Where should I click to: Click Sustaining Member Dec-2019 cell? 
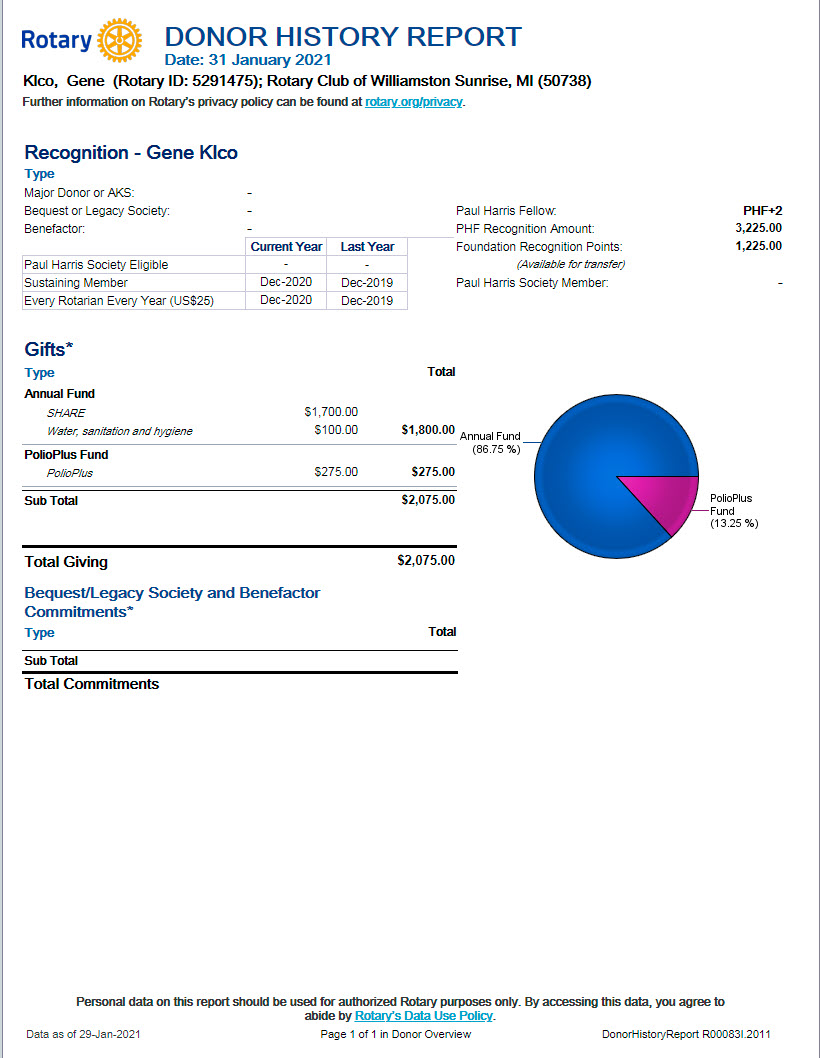point(367,282)
